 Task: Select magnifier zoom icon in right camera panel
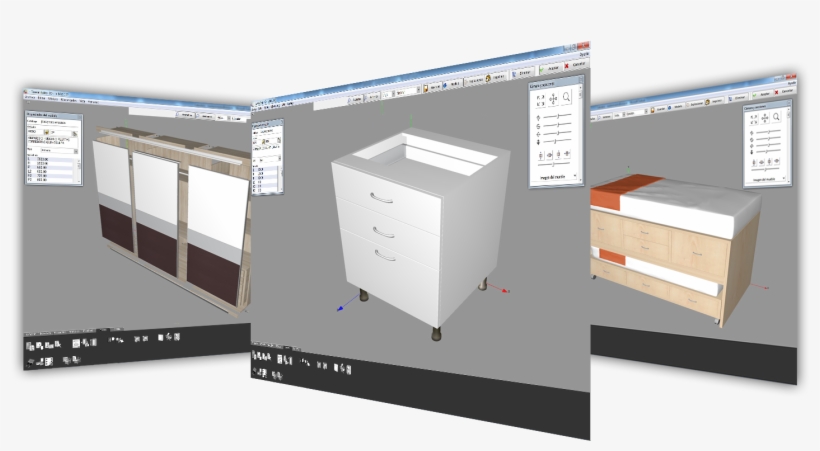pos(776,117)
